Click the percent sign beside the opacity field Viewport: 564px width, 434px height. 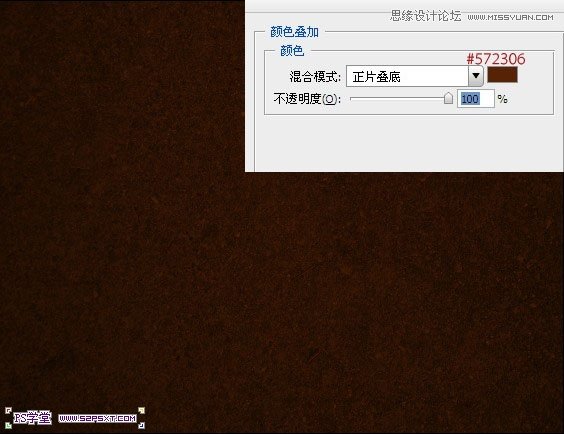pos(502,99)
